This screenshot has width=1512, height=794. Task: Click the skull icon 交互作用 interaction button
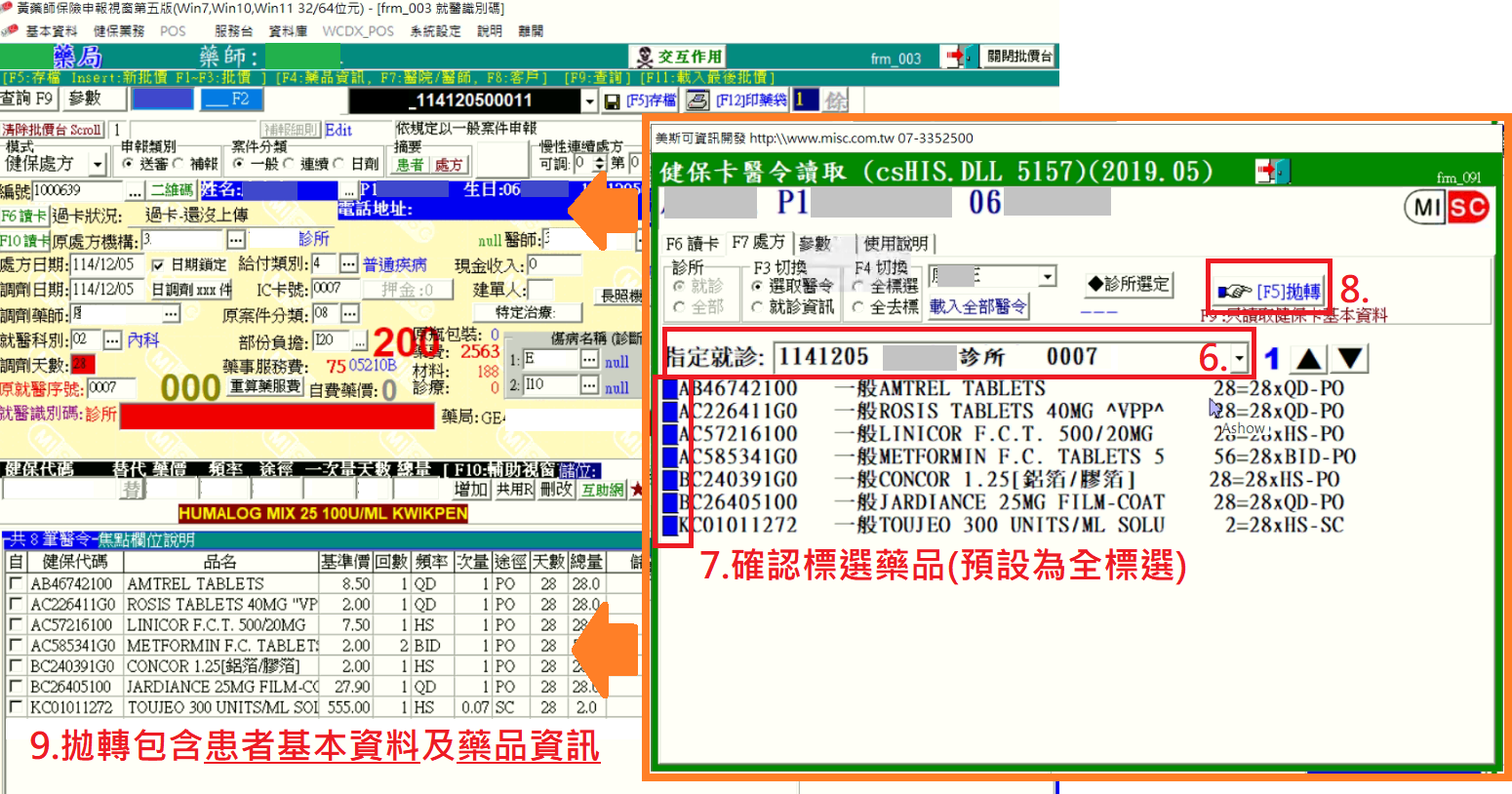point(677,57)
